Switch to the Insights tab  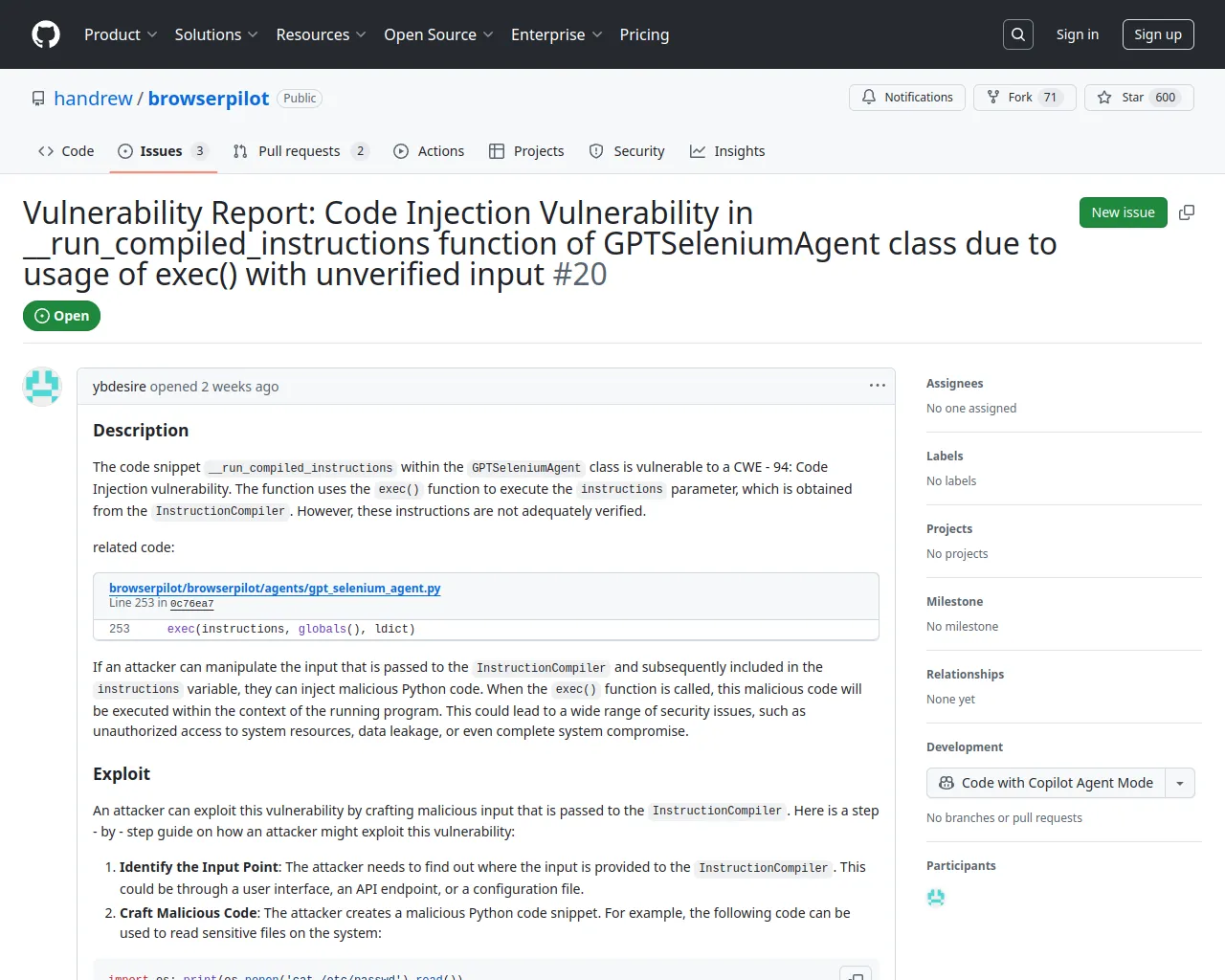tap(727, 151)
